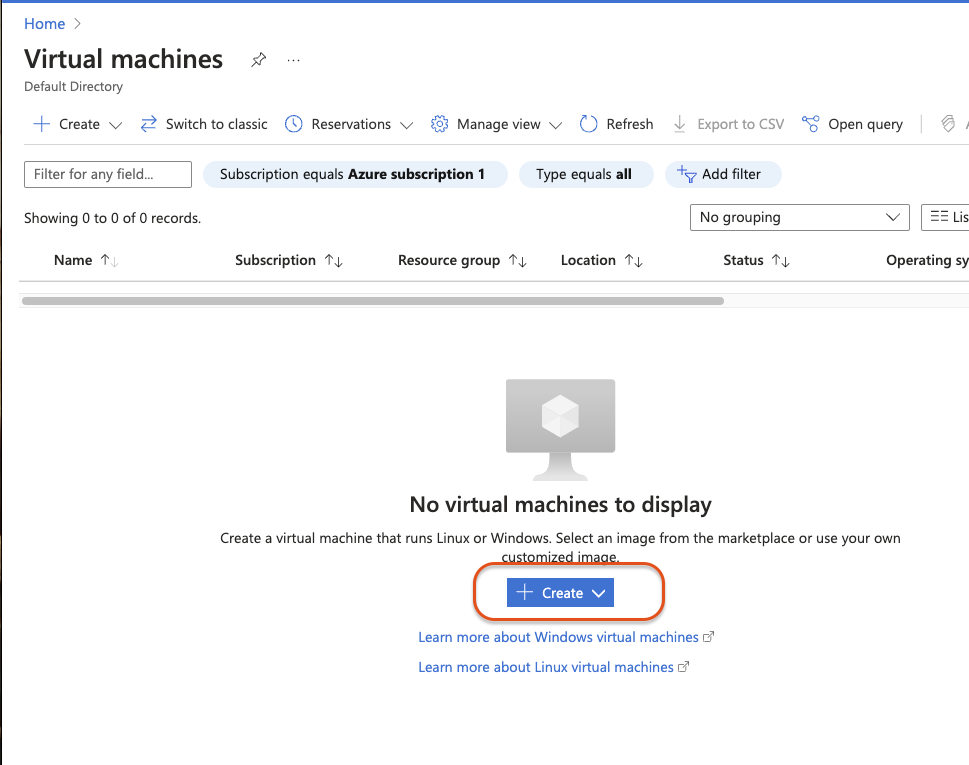The height and width of the screenshot is (765, 969).
Task: Click the horizontal table scrollbar
Action: tap(373, 301)
